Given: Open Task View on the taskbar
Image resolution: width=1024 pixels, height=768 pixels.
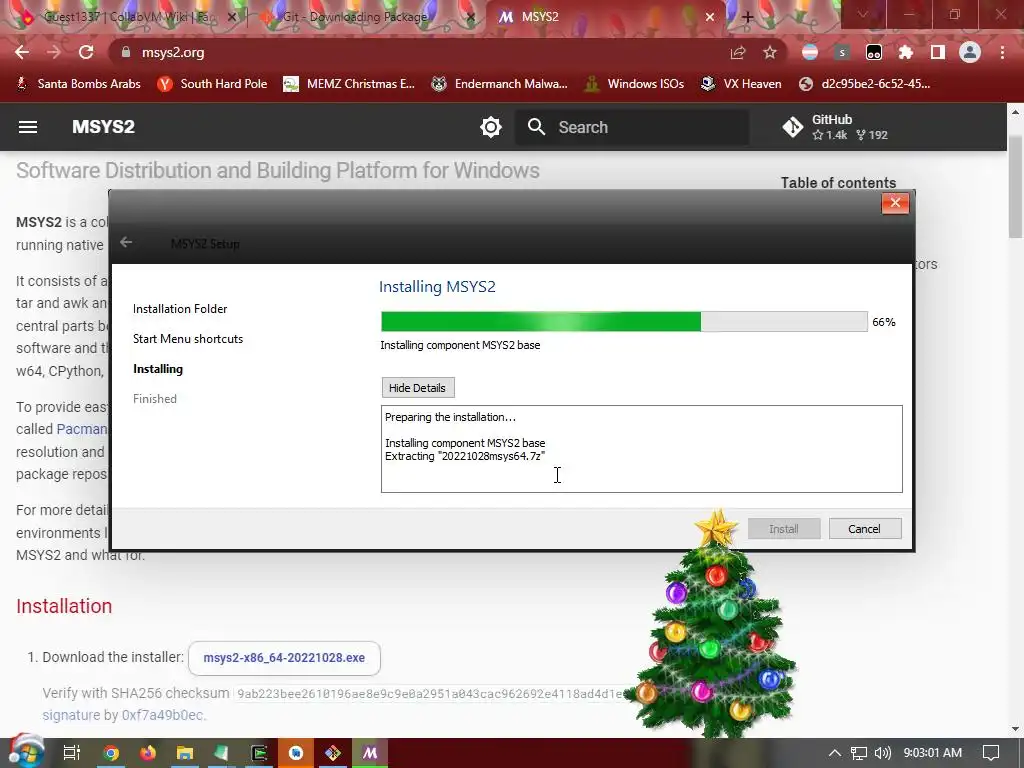Looking at the screenshot, I should (71, 753).
